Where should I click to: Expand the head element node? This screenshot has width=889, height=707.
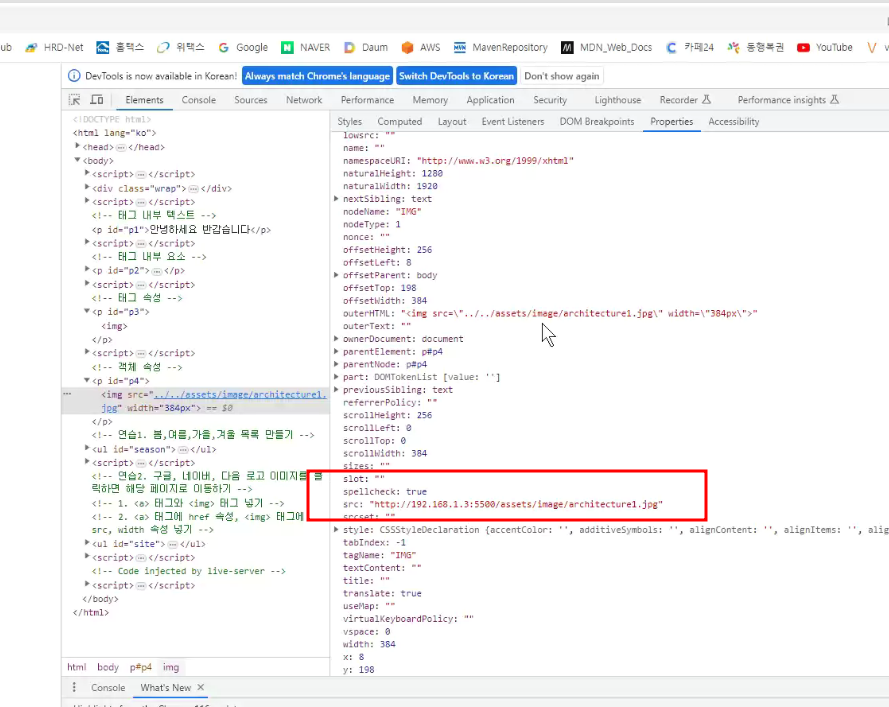click(x=78, y=146)
